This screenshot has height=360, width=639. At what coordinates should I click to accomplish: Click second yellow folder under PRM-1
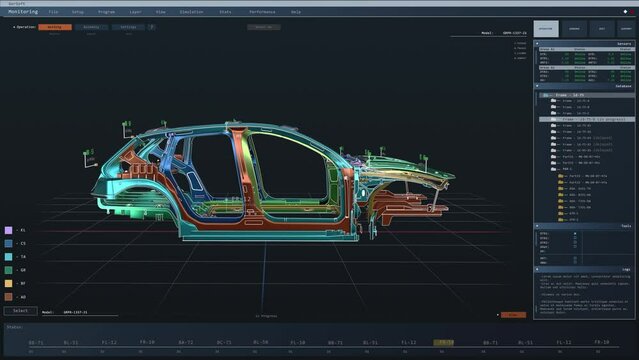tap(560, 182)
